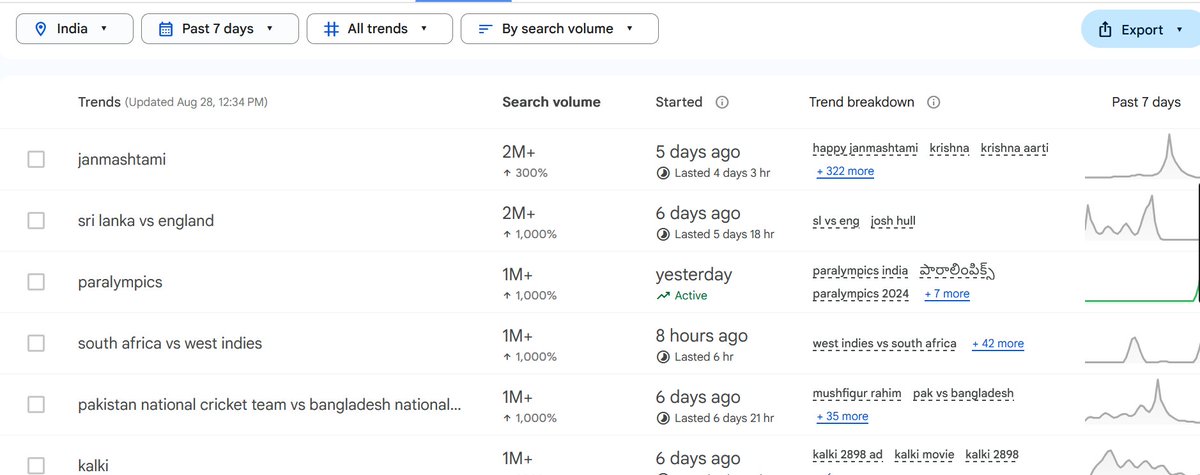This screenshot has height=475, width=1200.
Task: Open the Past 7 days time filter
Action: pos(220,29)
